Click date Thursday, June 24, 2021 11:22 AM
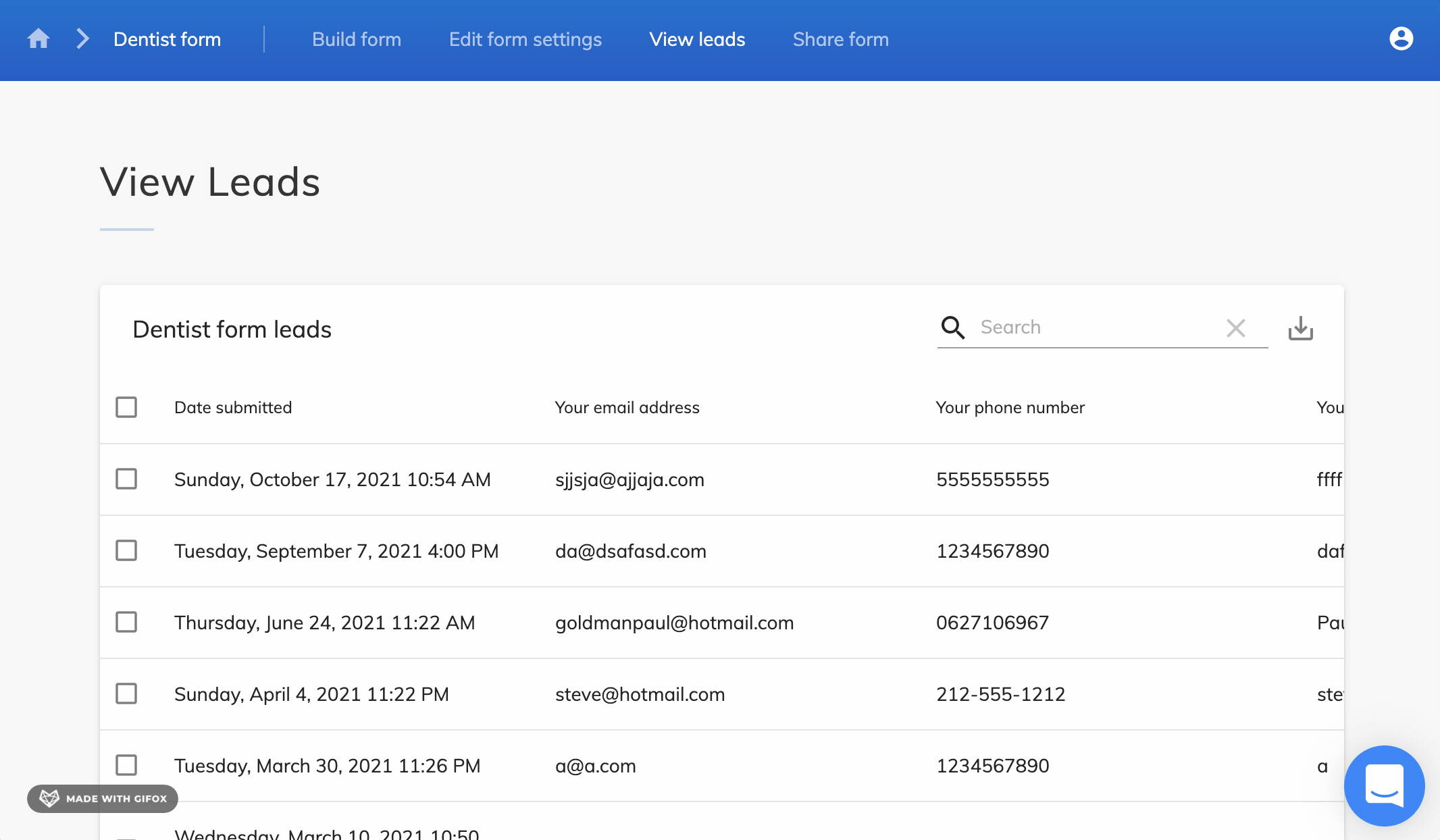This screenshot has height=840, width=1440. (x=324, y=623)
